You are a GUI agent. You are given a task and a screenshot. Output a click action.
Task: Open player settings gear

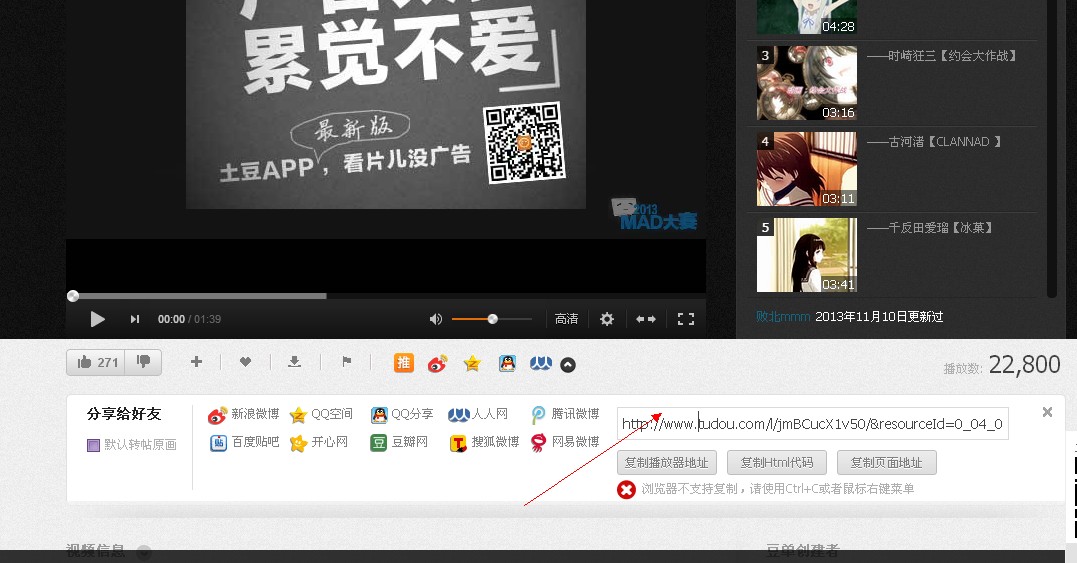pos(607,319)
